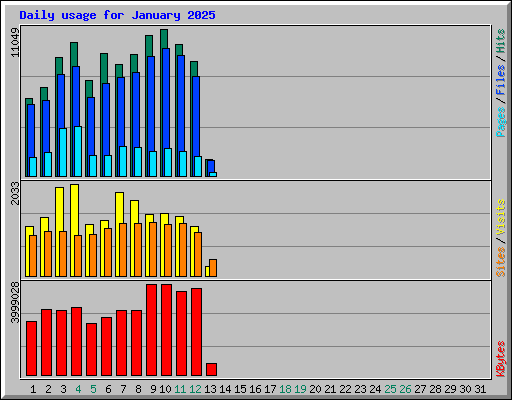Viewport: 512px width, 400px height.
Task: Click the red KBytes legend label
Action: coord(500,359)
